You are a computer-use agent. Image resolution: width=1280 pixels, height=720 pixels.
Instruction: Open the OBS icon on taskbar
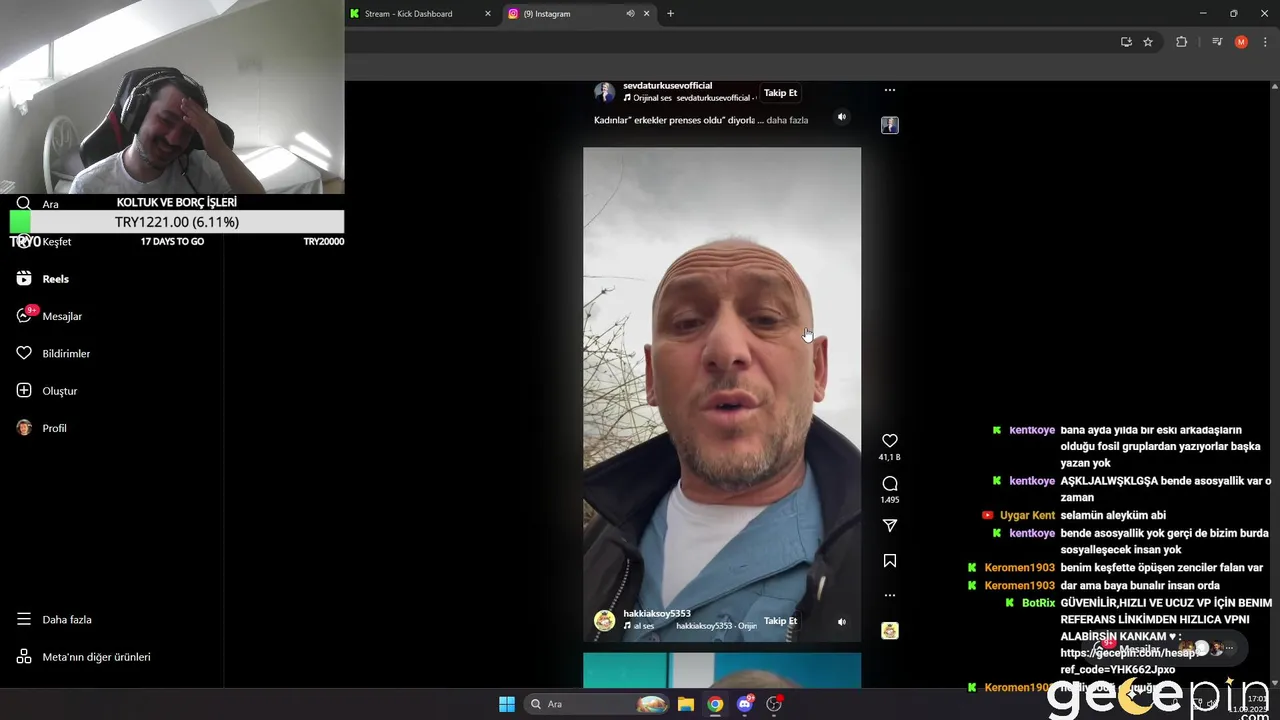click(774, 704)
